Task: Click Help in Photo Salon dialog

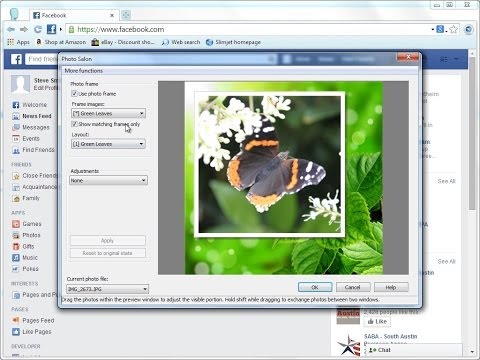Action: (x=391, y=287)
